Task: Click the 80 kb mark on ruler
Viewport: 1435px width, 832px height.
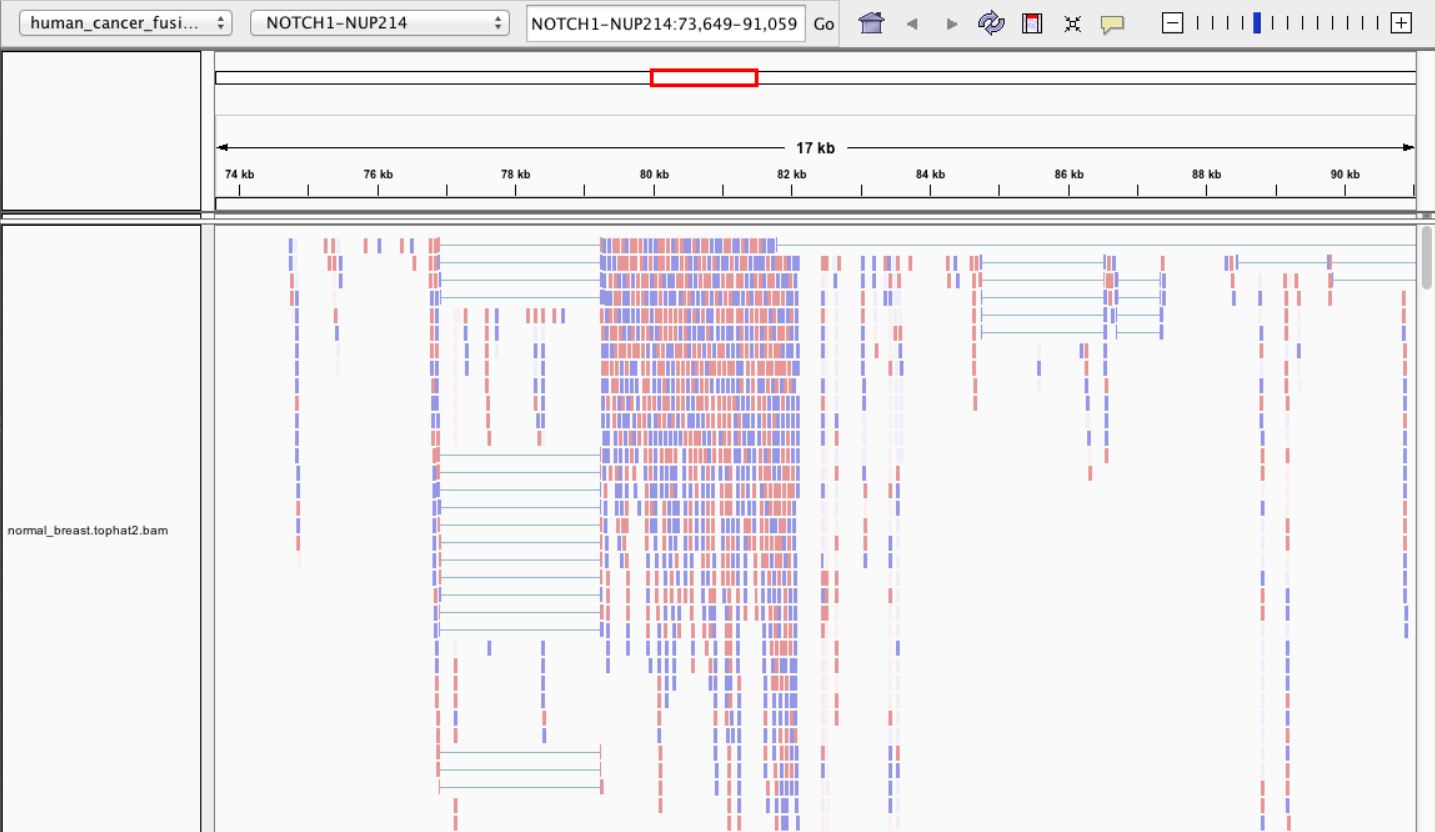Action: (654, 175)
